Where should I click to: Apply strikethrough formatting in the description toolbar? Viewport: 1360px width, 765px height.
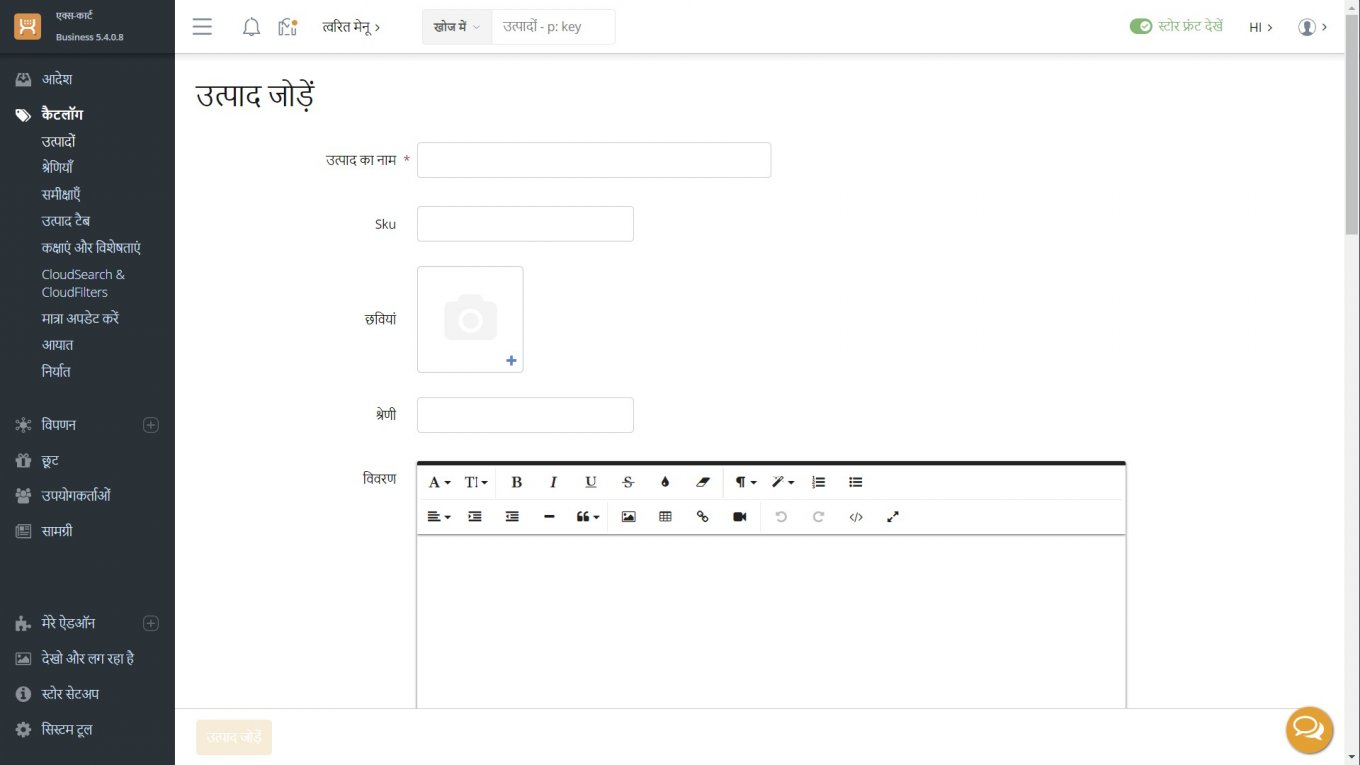(627, 482)
